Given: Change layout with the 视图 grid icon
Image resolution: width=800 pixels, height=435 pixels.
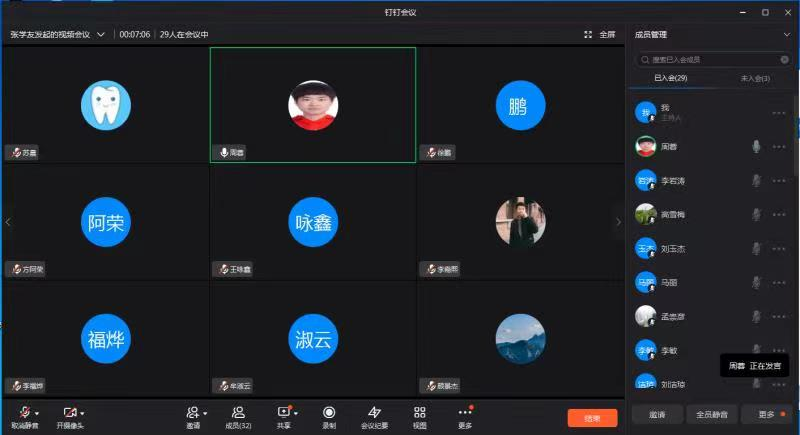Looking at the screenshot, I should pos(419,412).
